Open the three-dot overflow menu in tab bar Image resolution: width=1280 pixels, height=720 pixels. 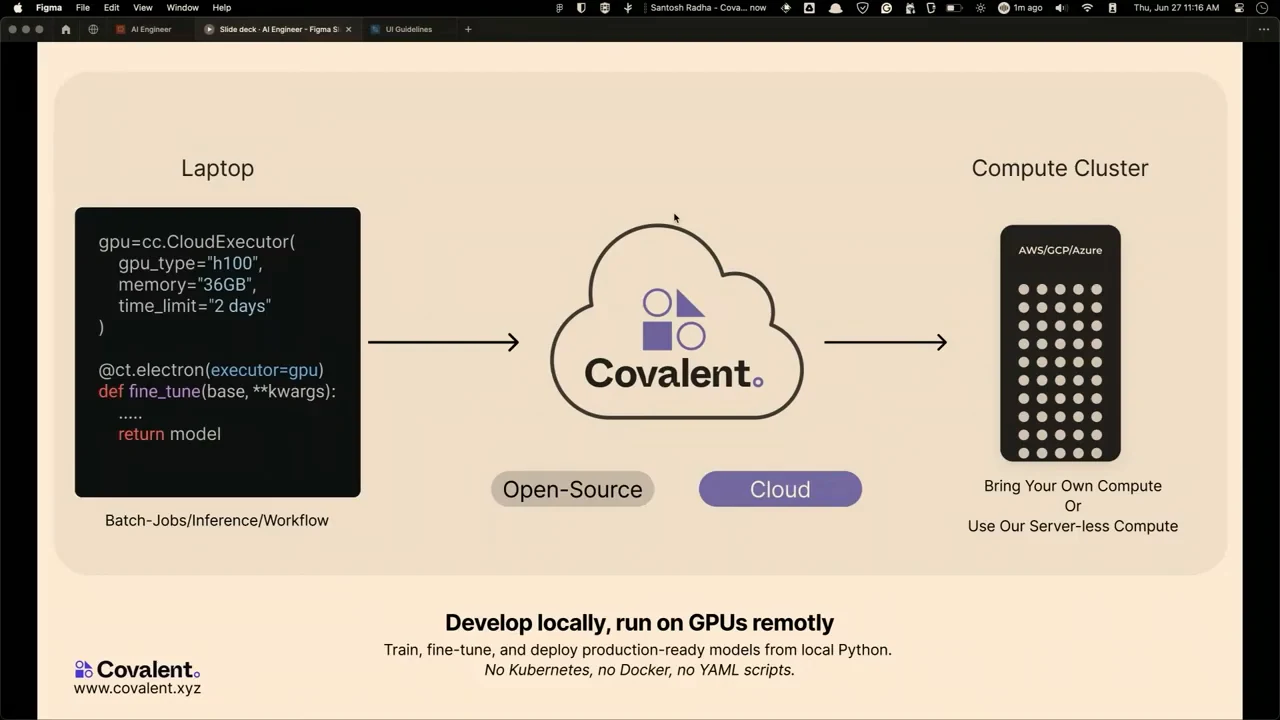[x=1263, y=29]
